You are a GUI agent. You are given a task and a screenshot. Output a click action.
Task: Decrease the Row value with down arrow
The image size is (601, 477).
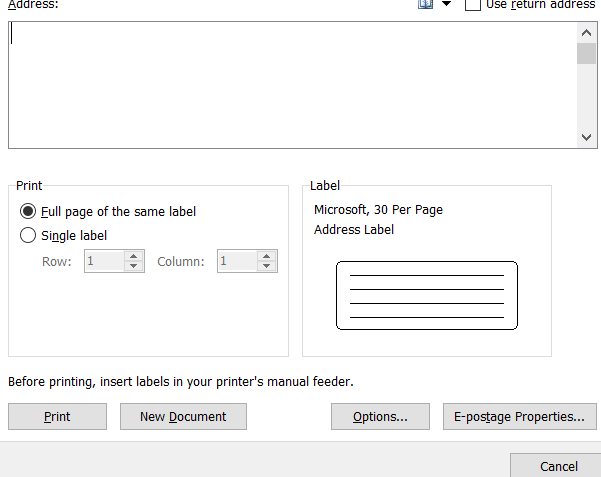click(134, 267)
